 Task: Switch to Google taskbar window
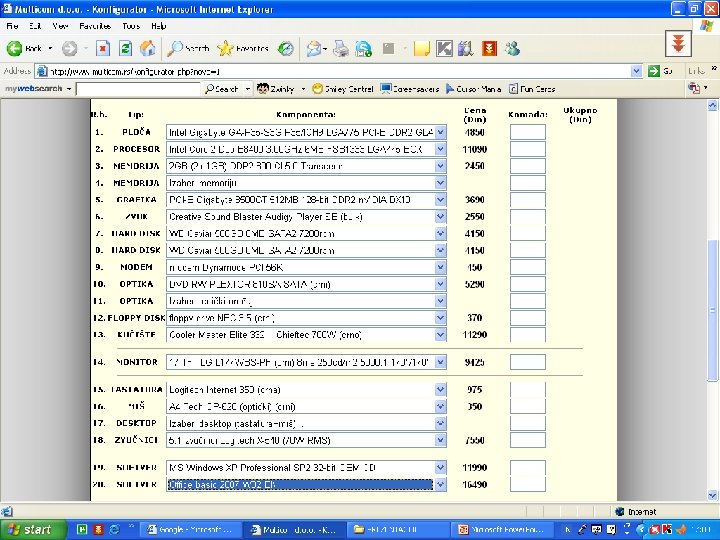click(189, 530)
